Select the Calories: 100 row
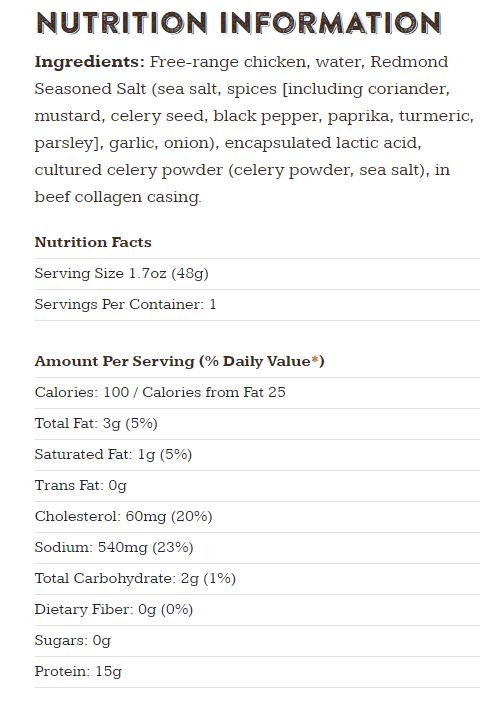The image size is (499, 710). (257, 393)
